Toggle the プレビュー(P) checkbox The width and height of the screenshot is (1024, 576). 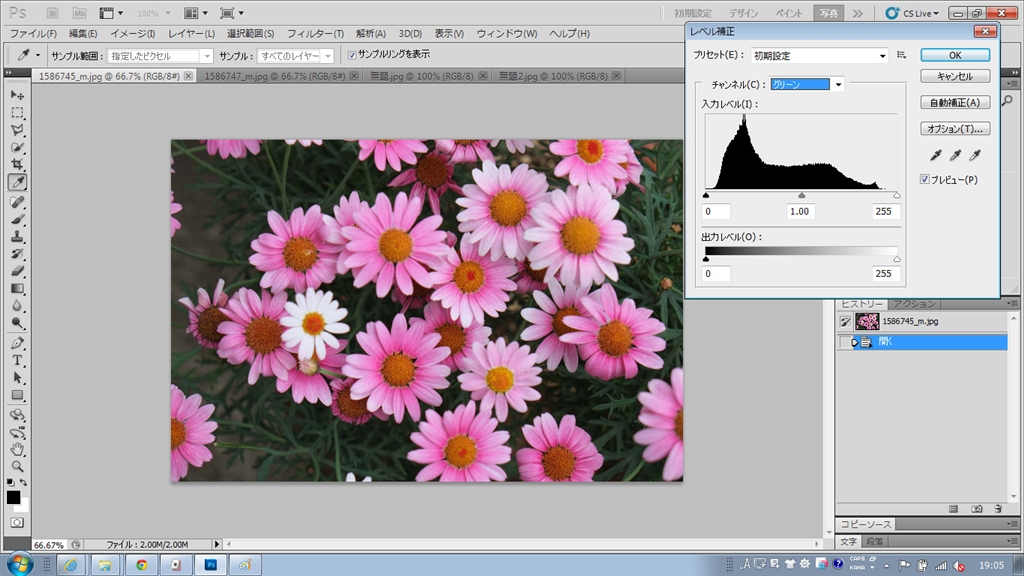click(x=925, y=180)
